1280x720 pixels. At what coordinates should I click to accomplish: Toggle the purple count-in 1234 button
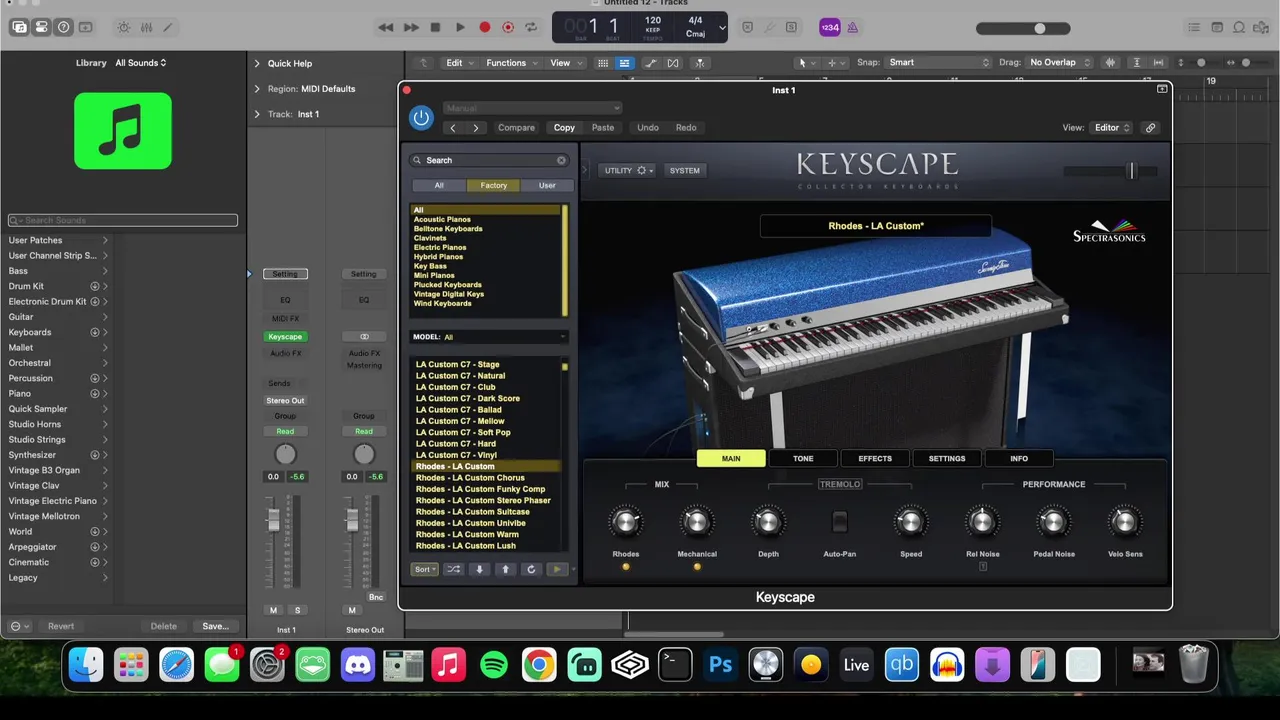click(x=830, y=27)
